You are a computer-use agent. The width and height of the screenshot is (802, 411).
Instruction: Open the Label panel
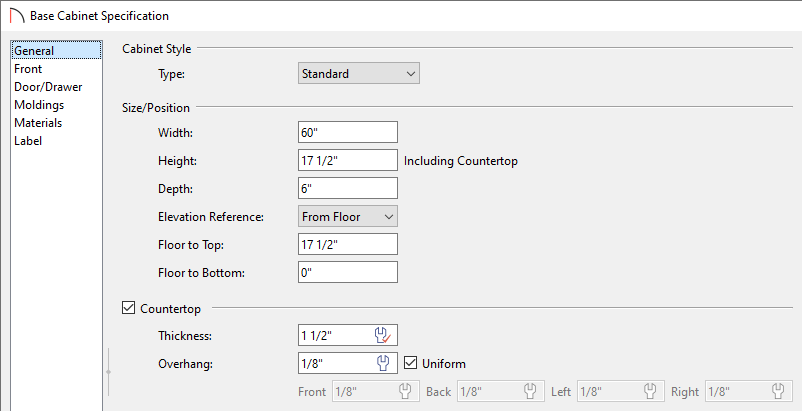click(28, 141)
